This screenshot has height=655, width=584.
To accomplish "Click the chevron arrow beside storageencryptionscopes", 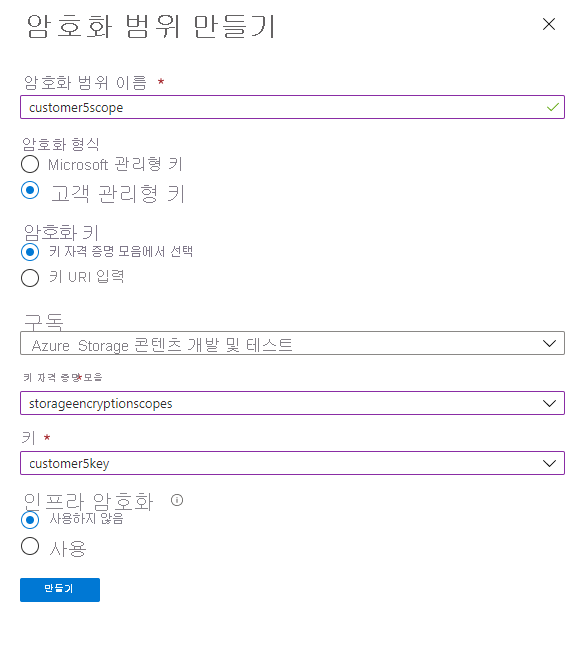I will 549,404.
